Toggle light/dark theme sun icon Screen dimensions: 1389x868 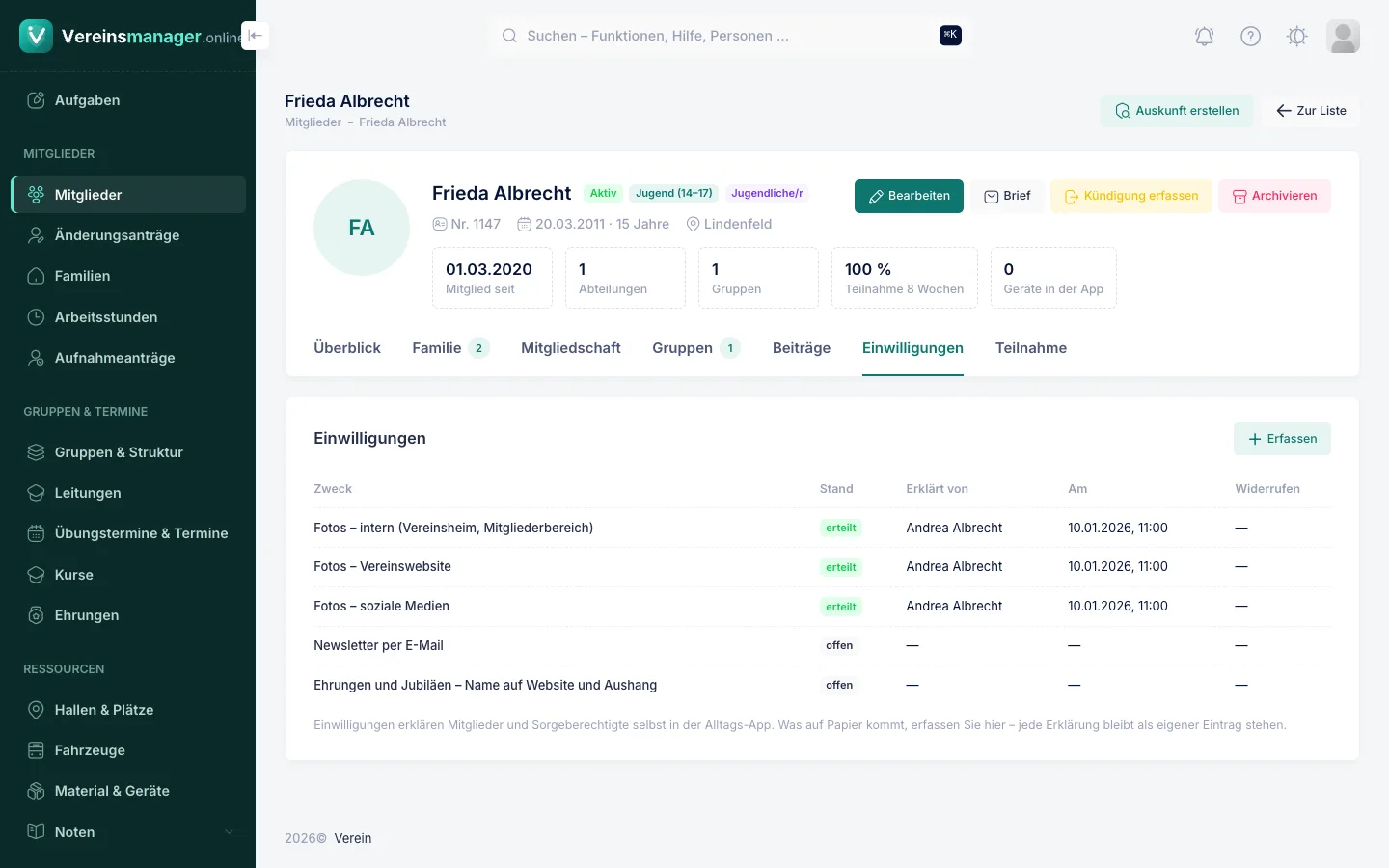click(1296, 37)
